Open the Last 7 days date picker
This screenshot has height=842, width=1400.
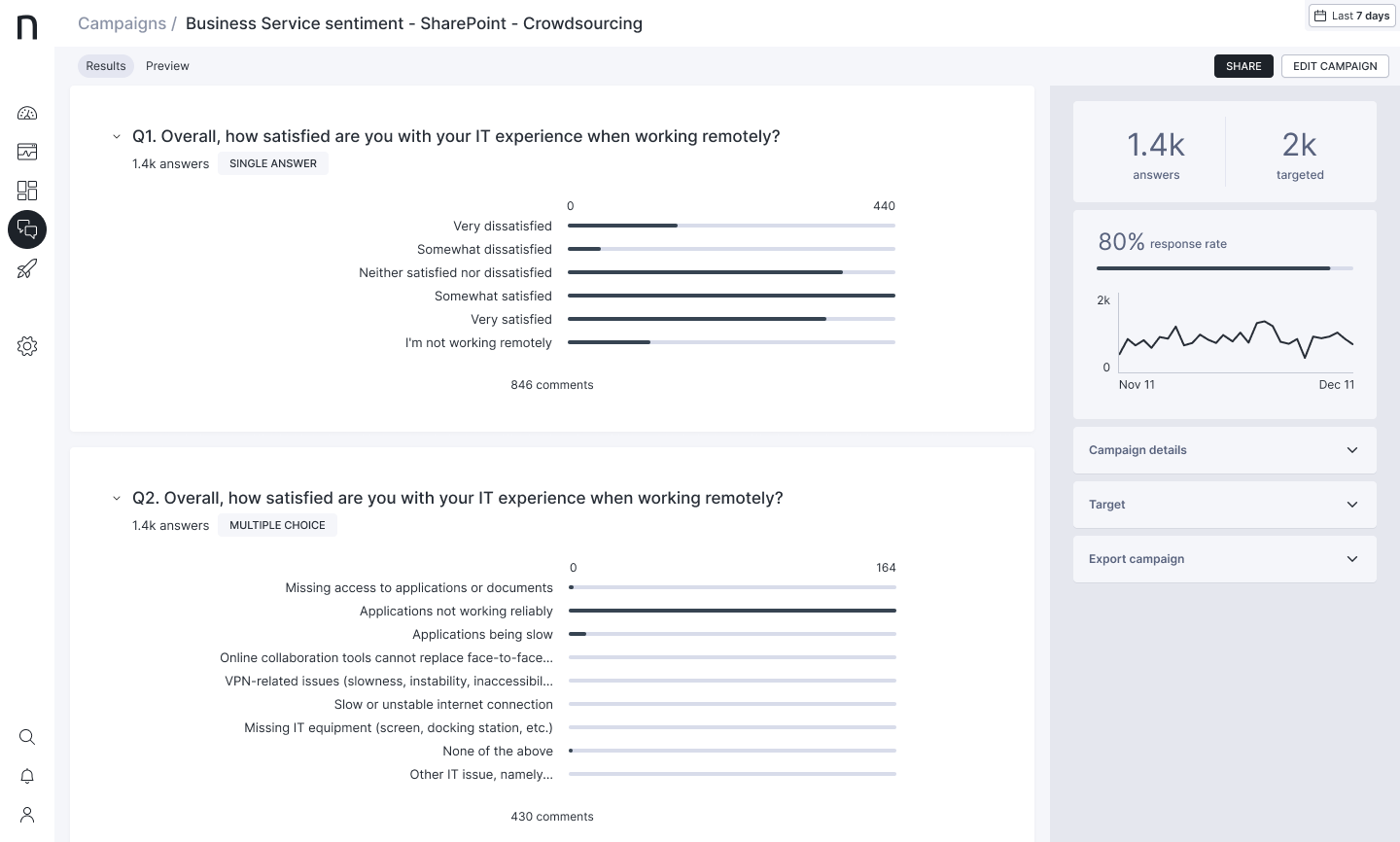(x=1351, y=16)
